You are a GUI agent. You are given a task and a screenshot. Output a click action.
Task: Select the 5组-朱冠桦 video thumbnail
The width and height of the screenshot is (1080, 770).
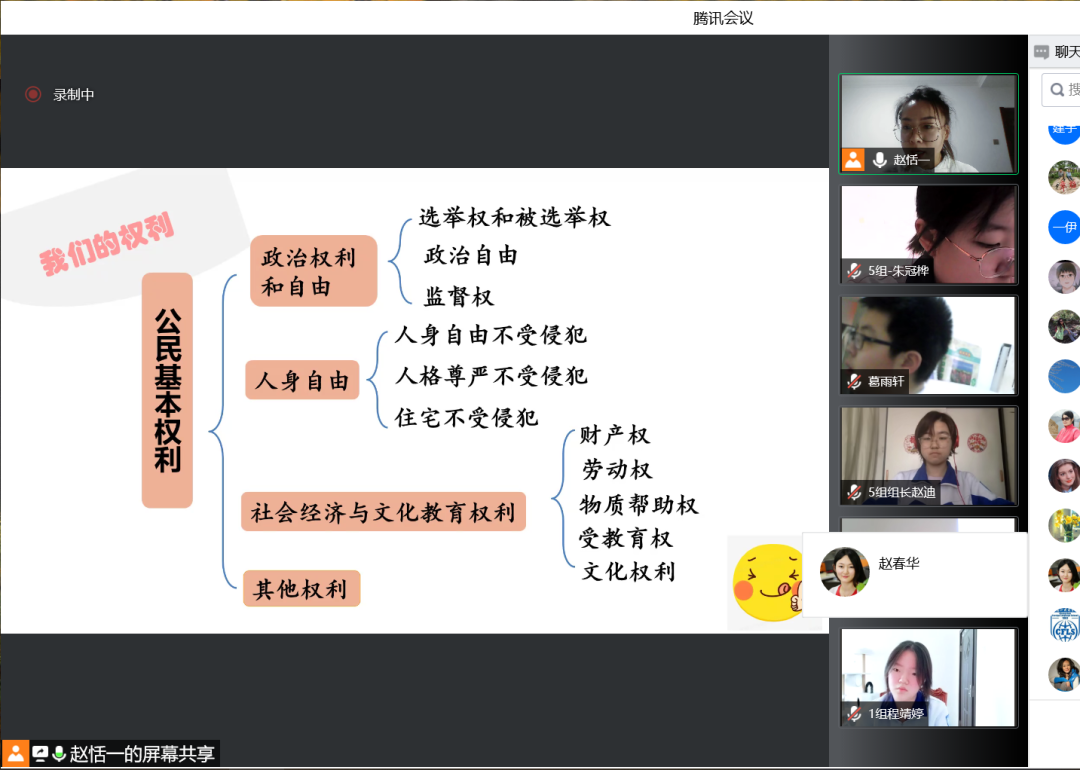tap(928, 234)
